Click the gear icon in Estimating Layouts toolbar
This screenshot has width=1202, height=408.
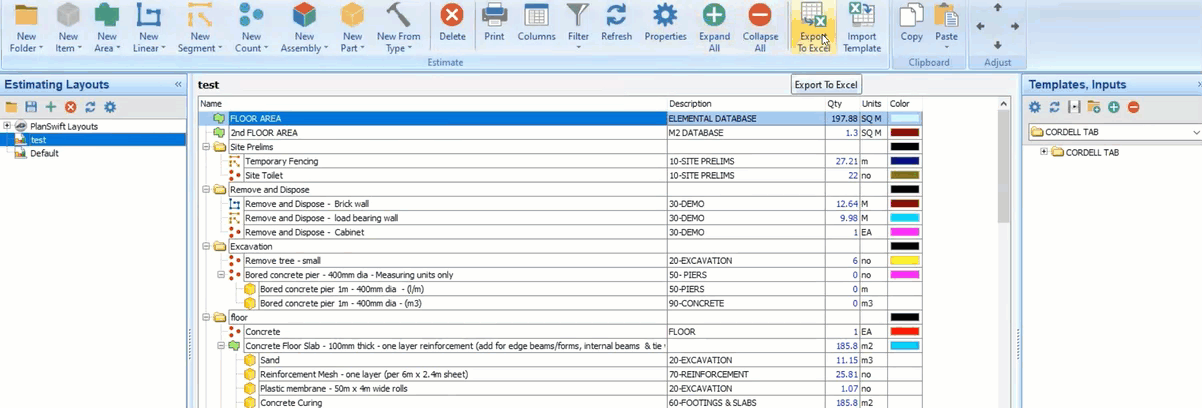click(x=110, y=107)
